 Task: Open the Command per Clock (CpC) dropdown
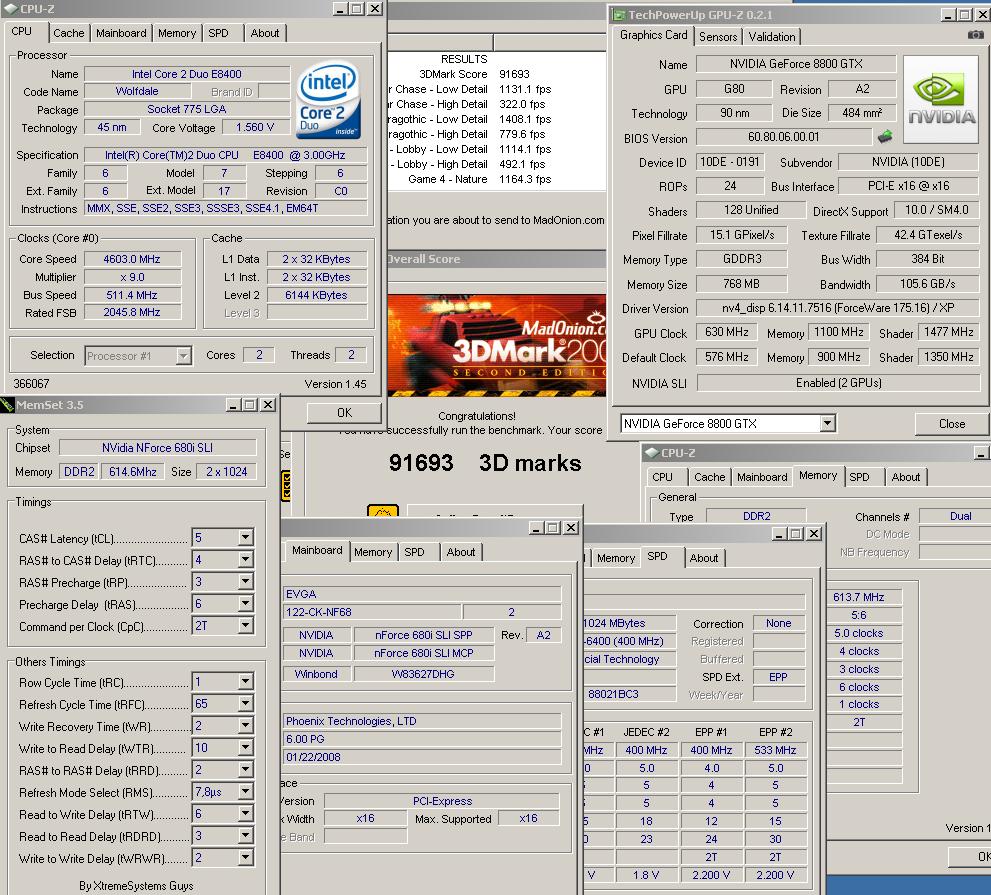tap(246, 626)
